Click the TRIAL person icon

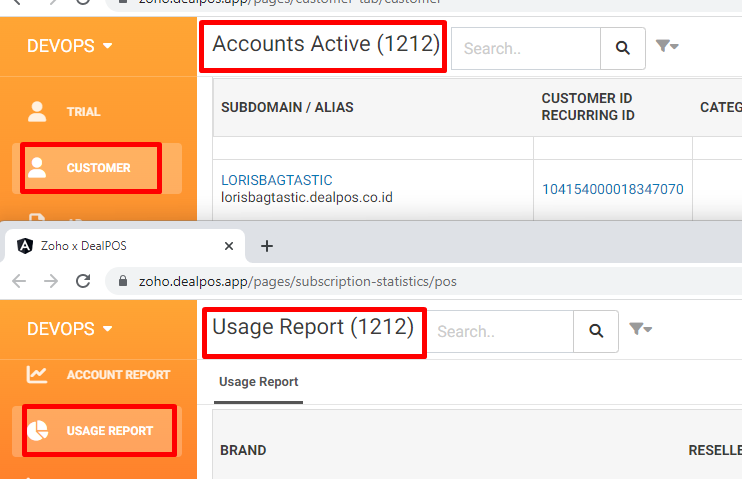click(37, 112)
